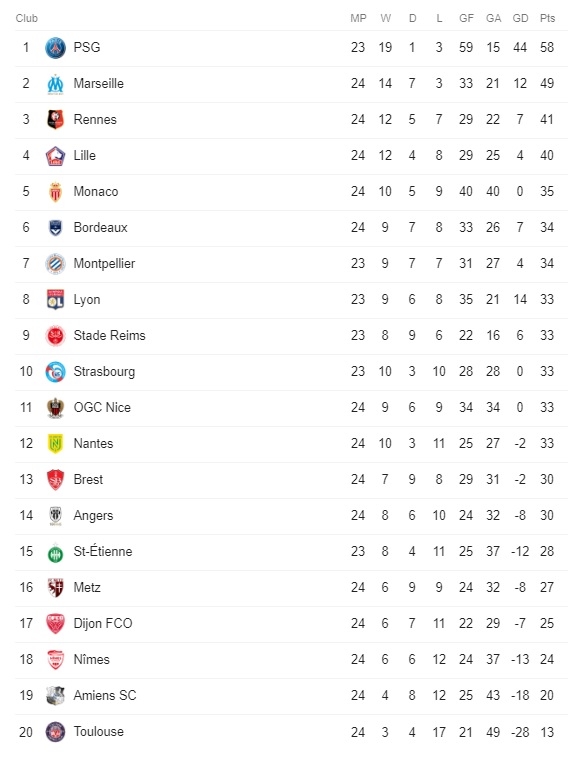Click the PSG club crest icon

pos(55,48)
